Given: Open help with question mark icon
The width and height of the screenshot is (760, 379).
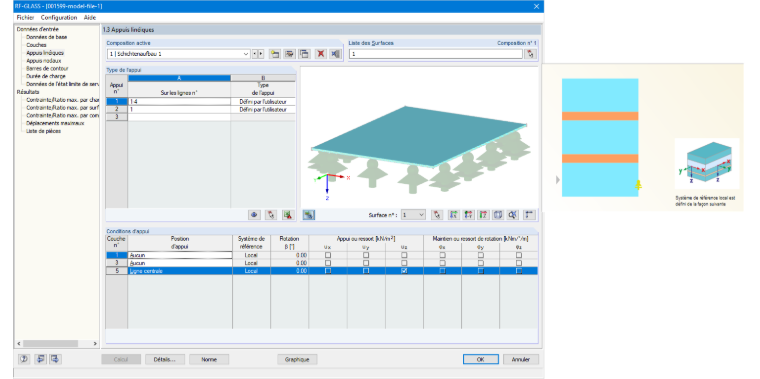Looking at the screenshot, I should coord(24,359).
